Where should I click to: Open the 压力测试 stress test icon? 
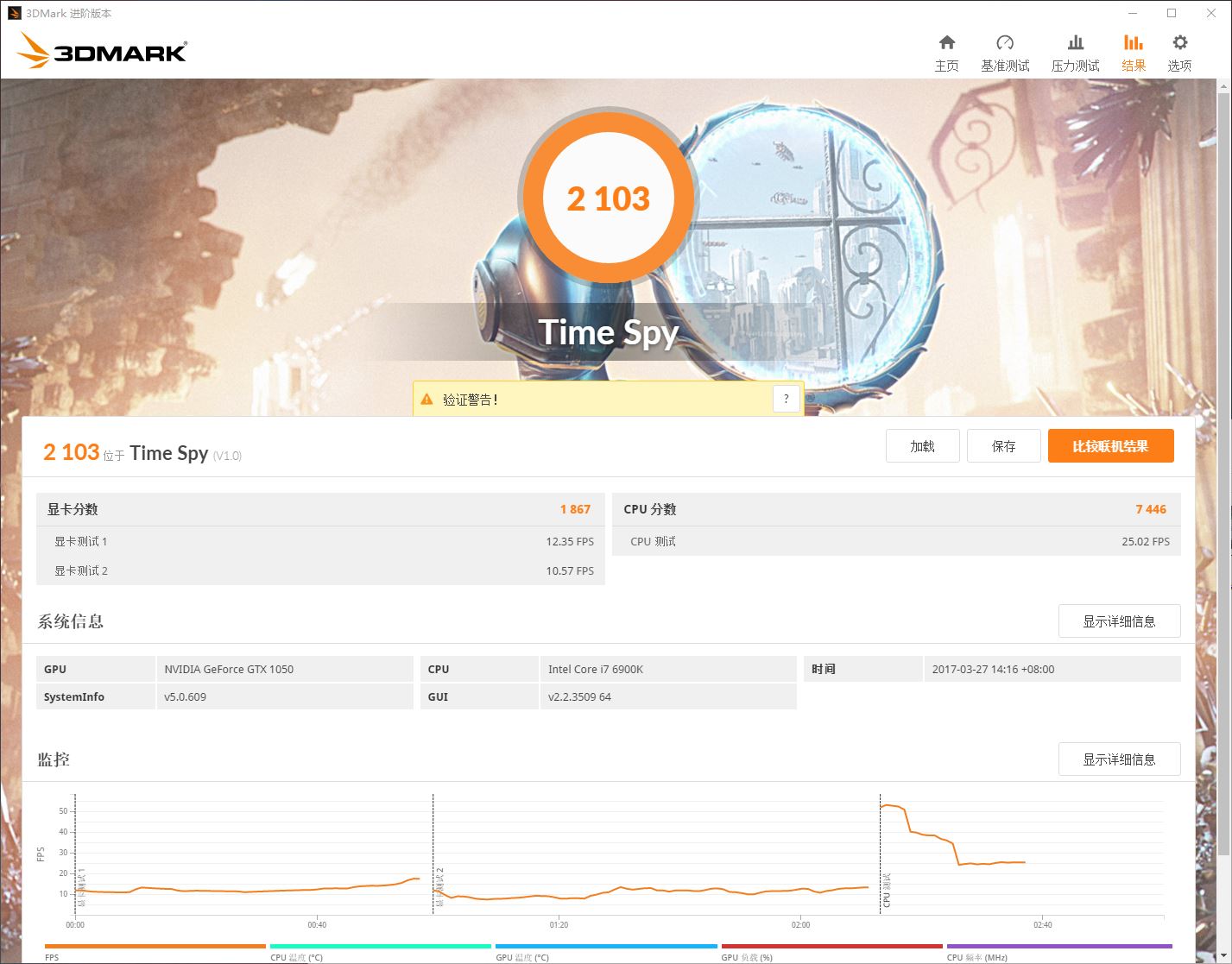(1076, 43)
